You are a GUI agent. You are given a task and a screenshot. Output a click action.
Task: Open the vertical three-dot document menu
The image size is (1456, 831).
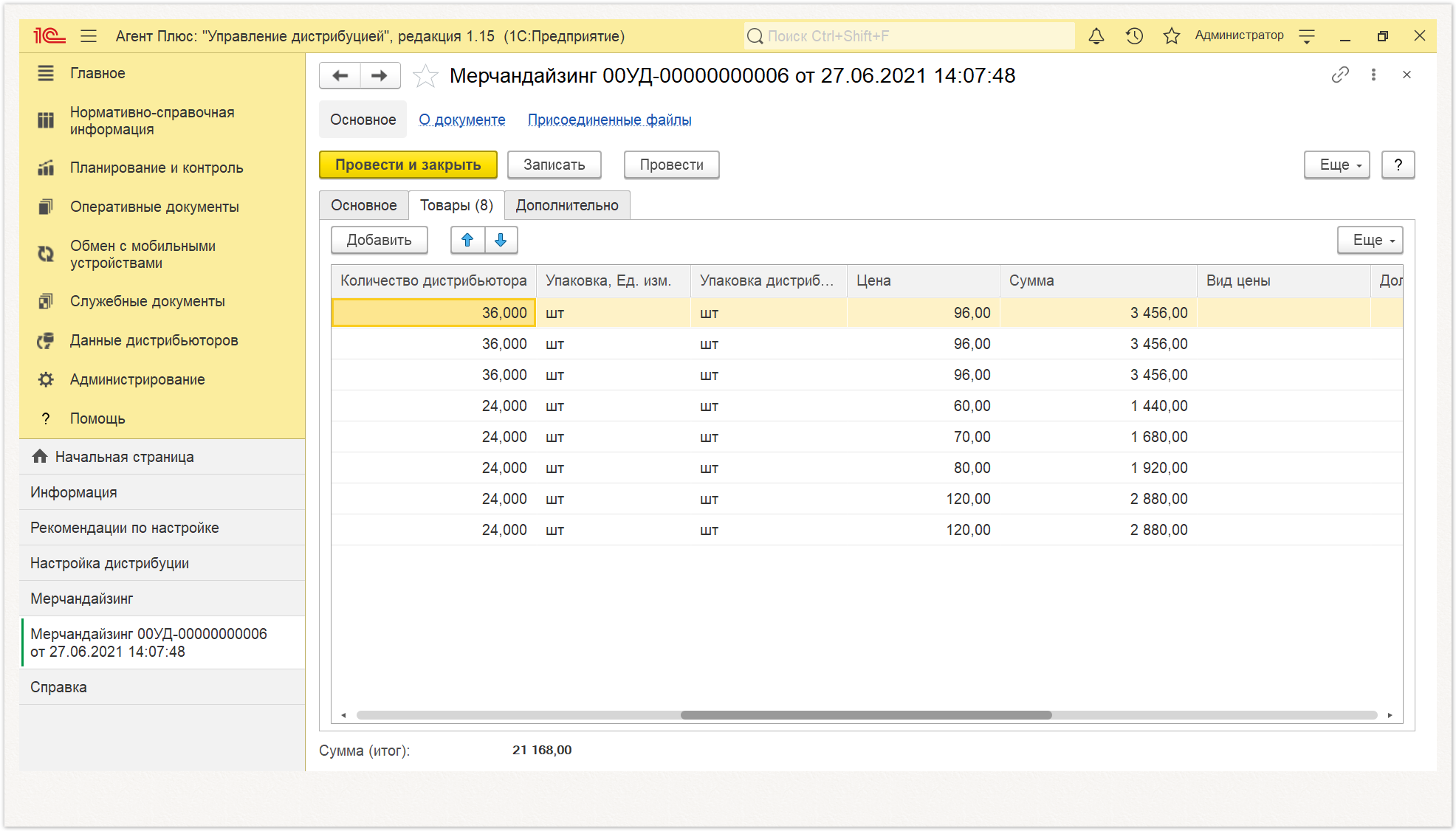click(x=1373, y=75)
